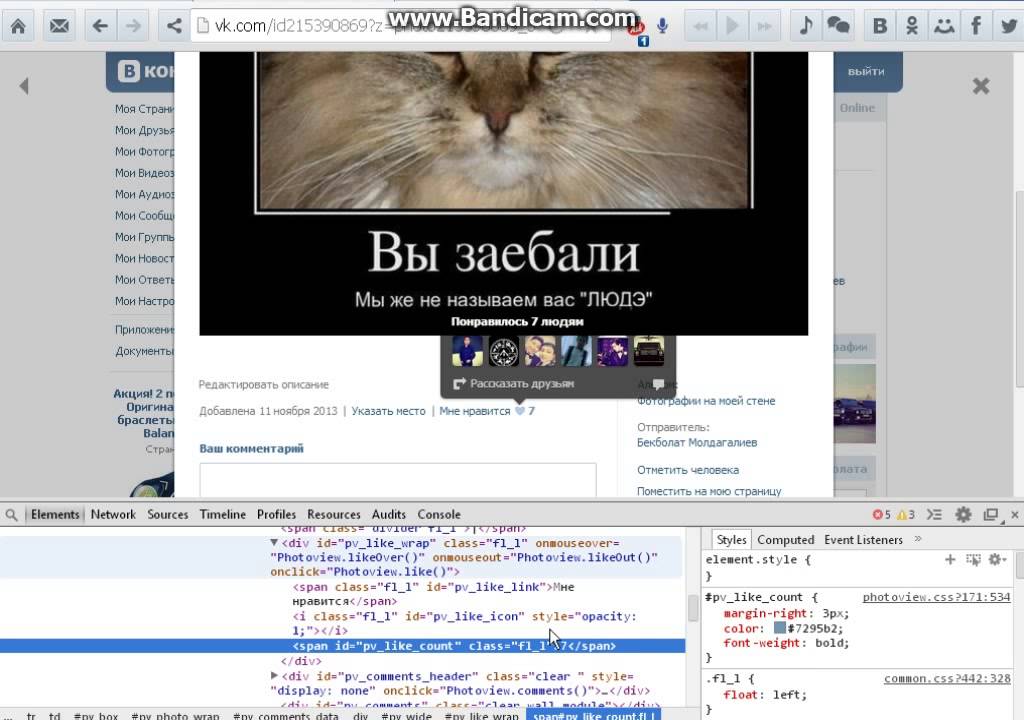
Task: Open 'Мои Друзья' sidebar item
Action: [x=144, y=130]
